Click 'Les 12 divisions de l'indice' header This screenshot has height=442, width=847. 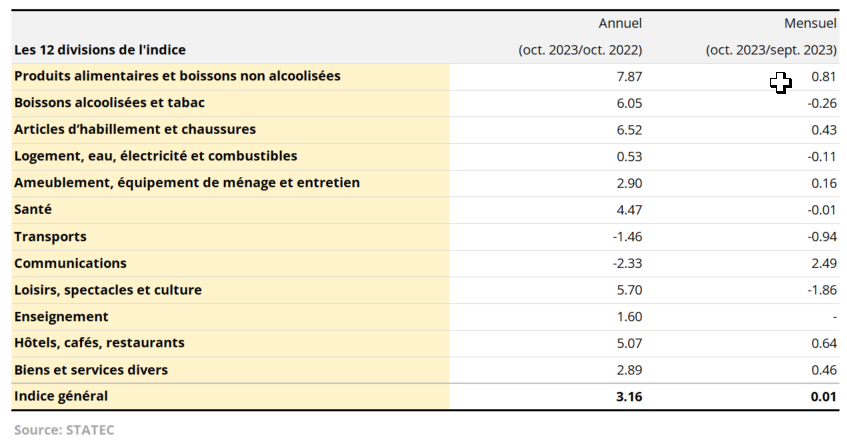point(100,50)
